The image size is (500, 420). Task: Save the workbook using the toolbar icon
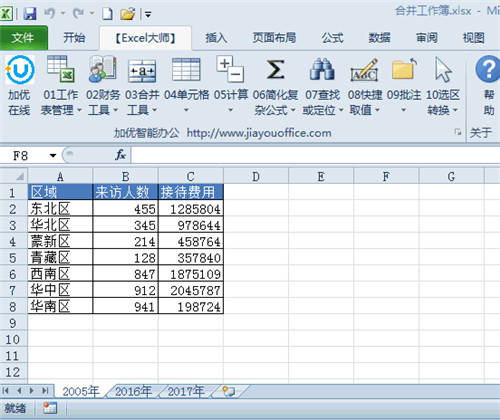pos(30,14)
